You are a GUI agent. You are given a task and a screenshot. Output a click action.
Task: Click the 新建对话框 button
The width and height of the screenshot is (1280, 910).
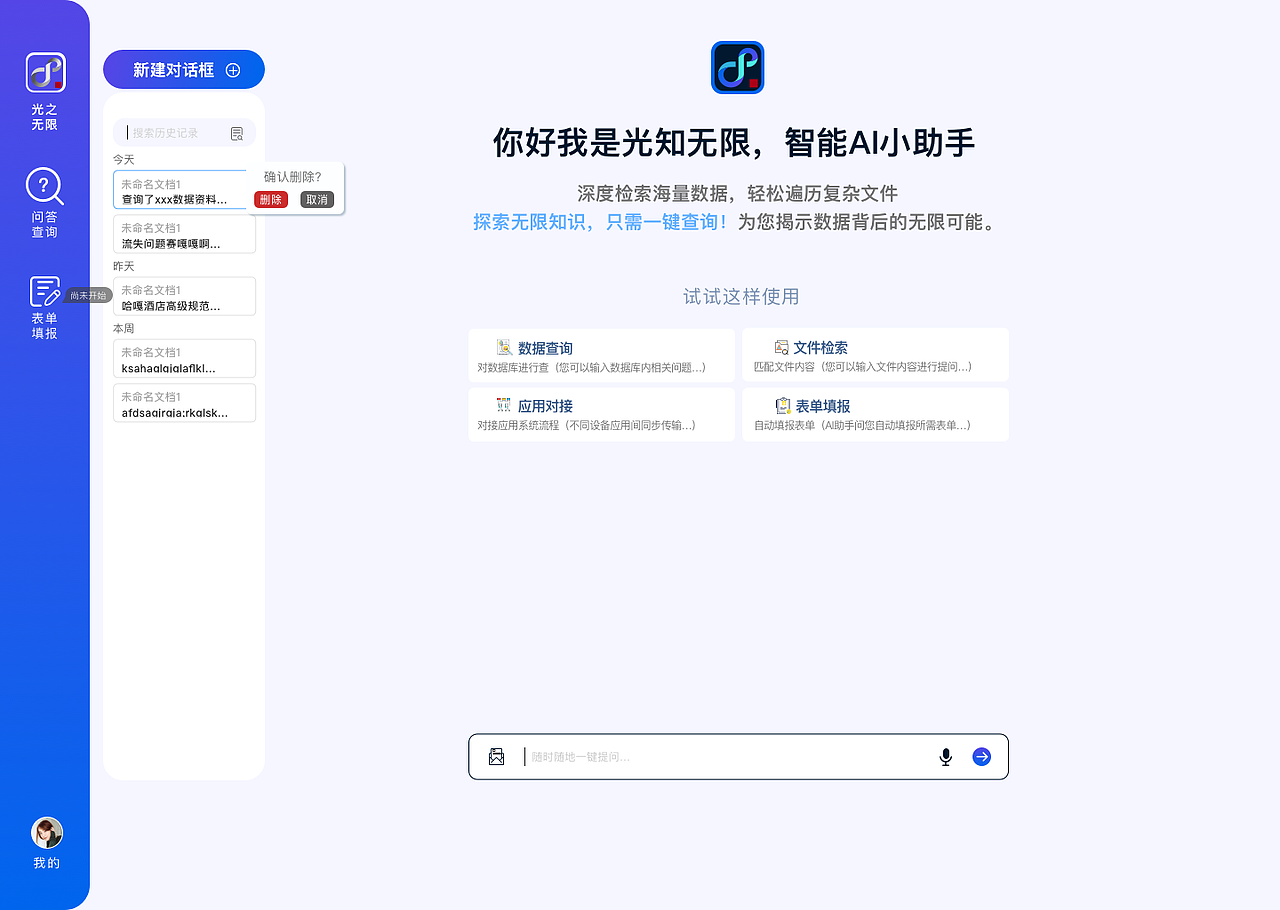(x=183, y=69)
